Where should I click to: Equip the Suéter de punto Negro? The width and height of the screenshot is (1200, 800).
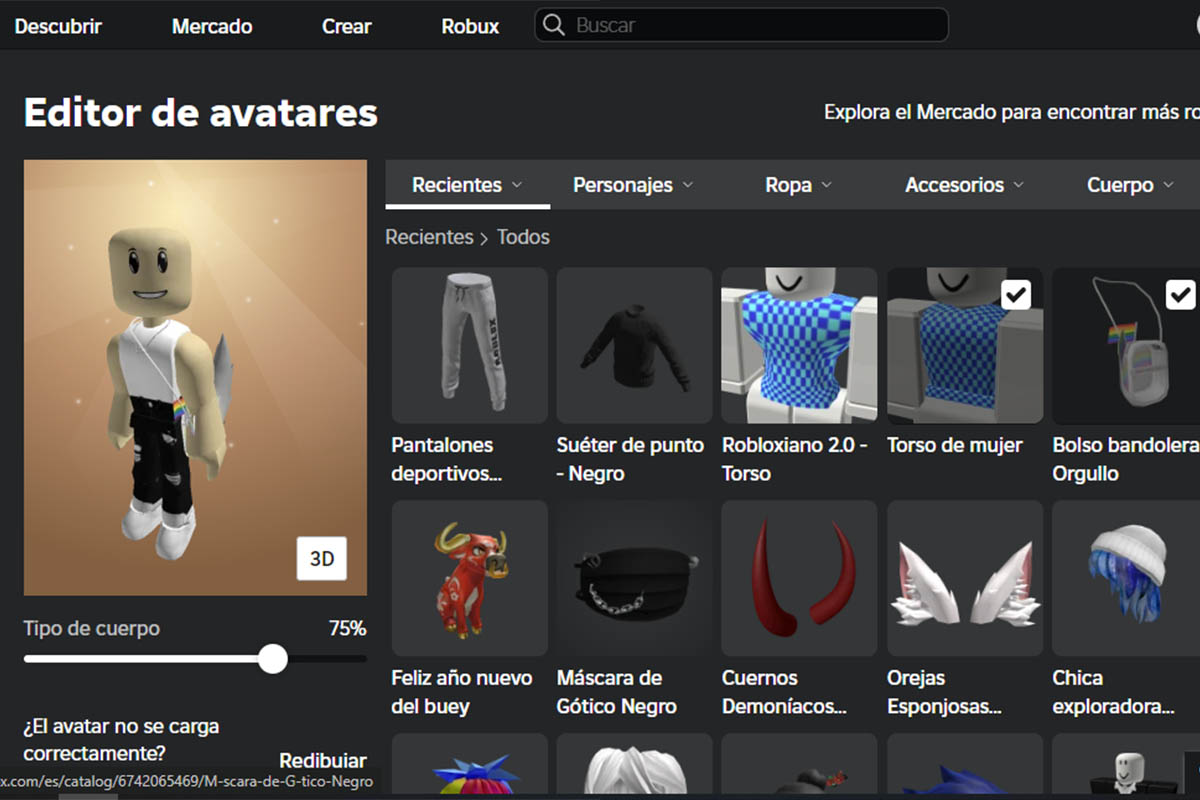click(633, 345)
